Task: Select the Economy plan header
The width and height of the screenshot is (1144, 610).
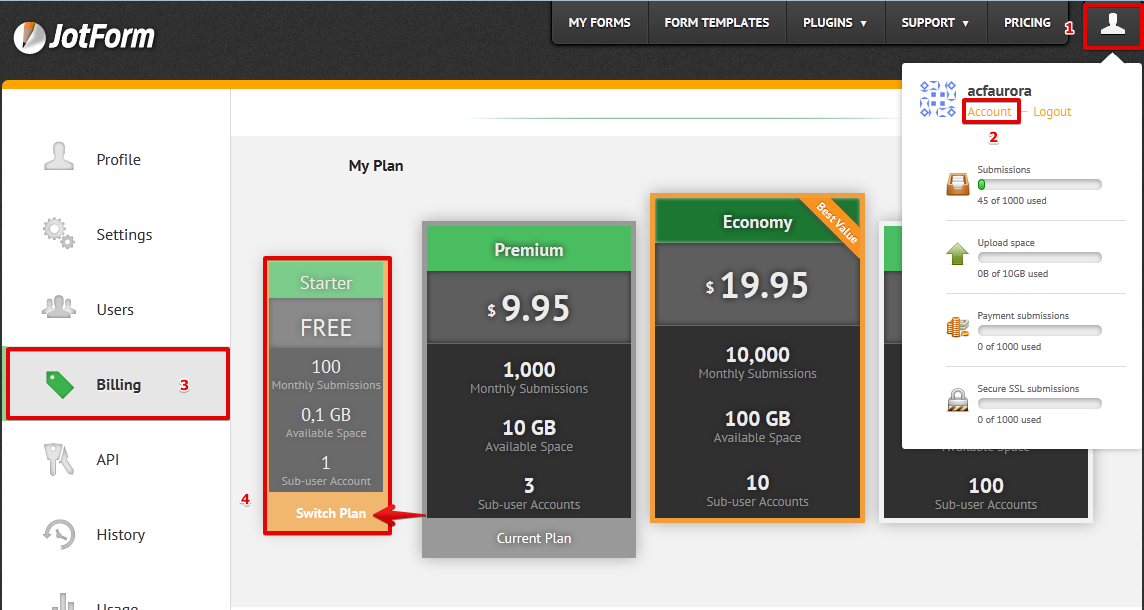Action: click(x=757, y=222)
